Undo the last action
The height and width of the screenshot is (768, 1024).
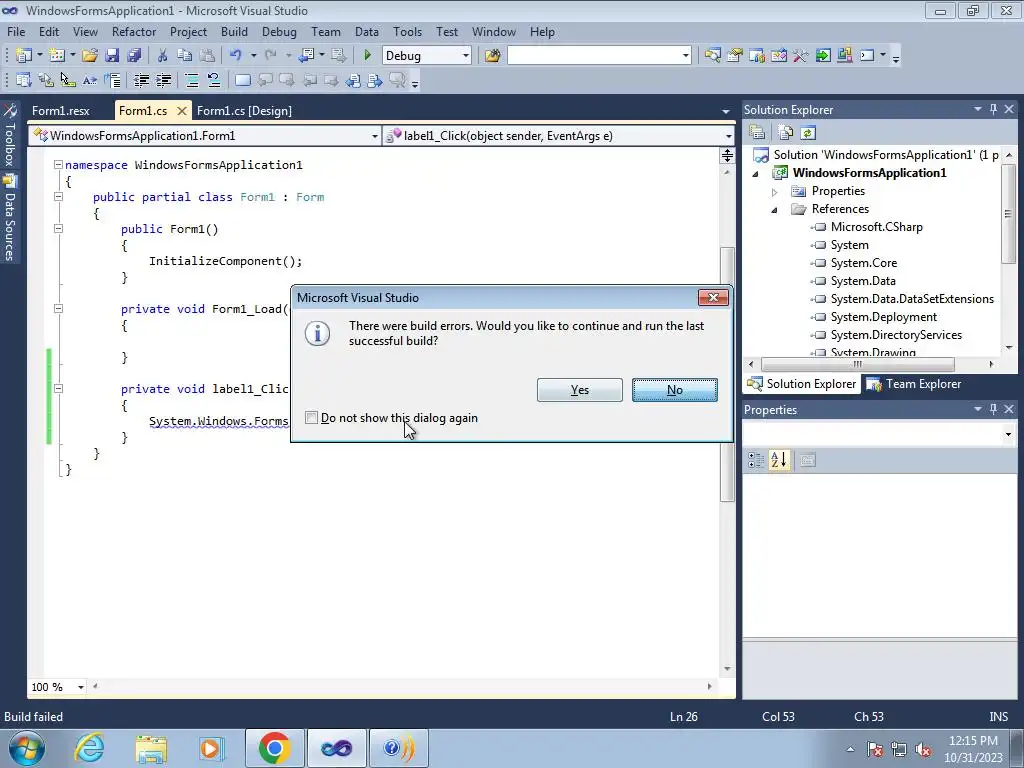(236, 56)
